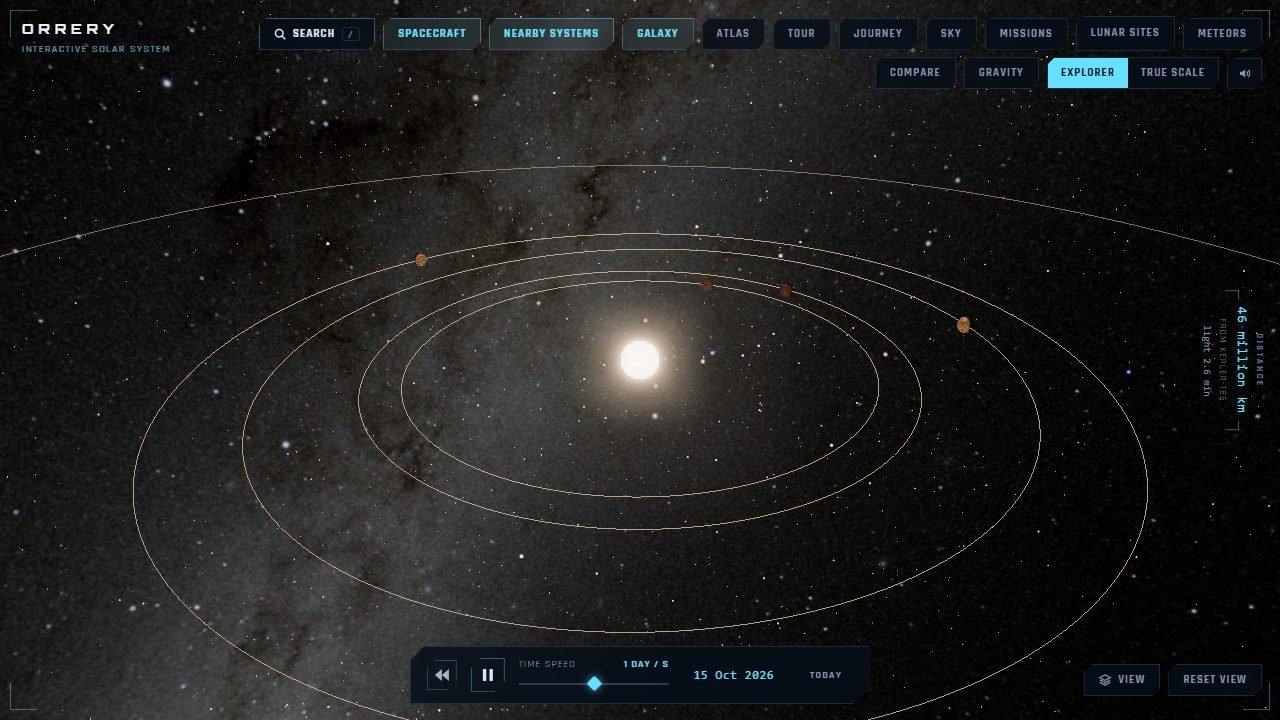
Task: Switch to True Scale mode
Action: coord(1173,73)
